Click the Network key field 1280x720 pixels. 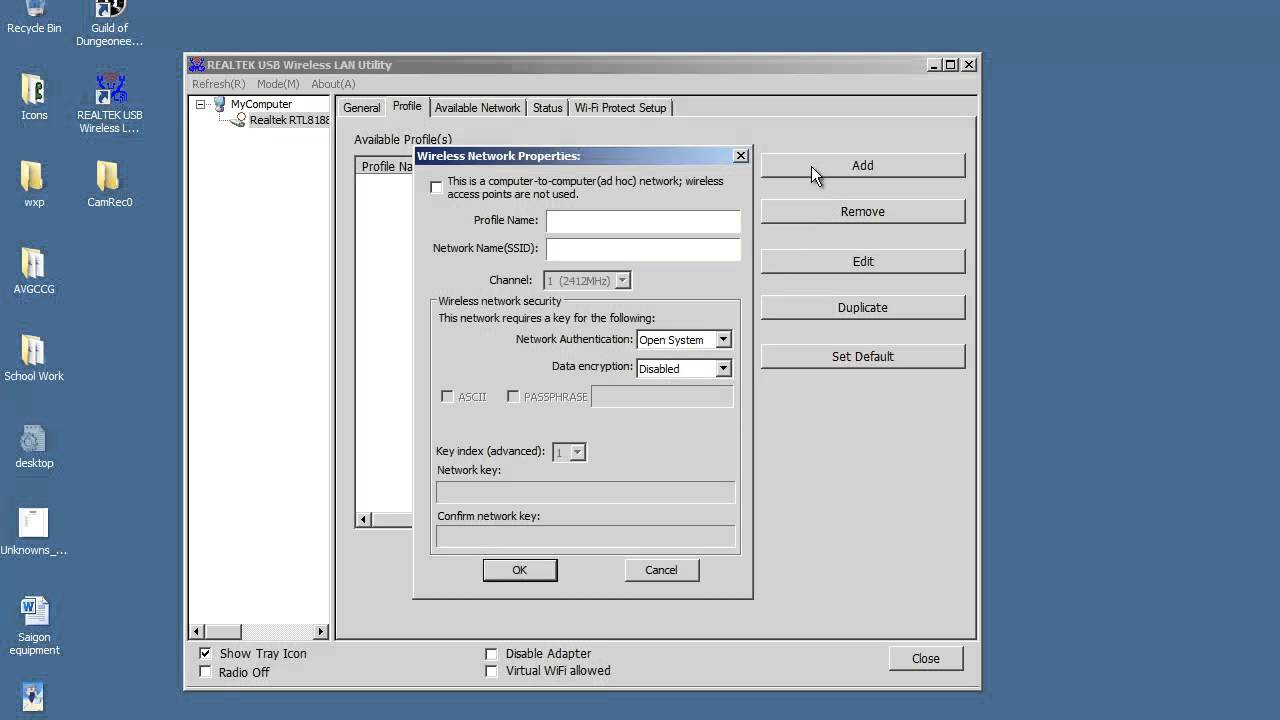click(586, 492)
